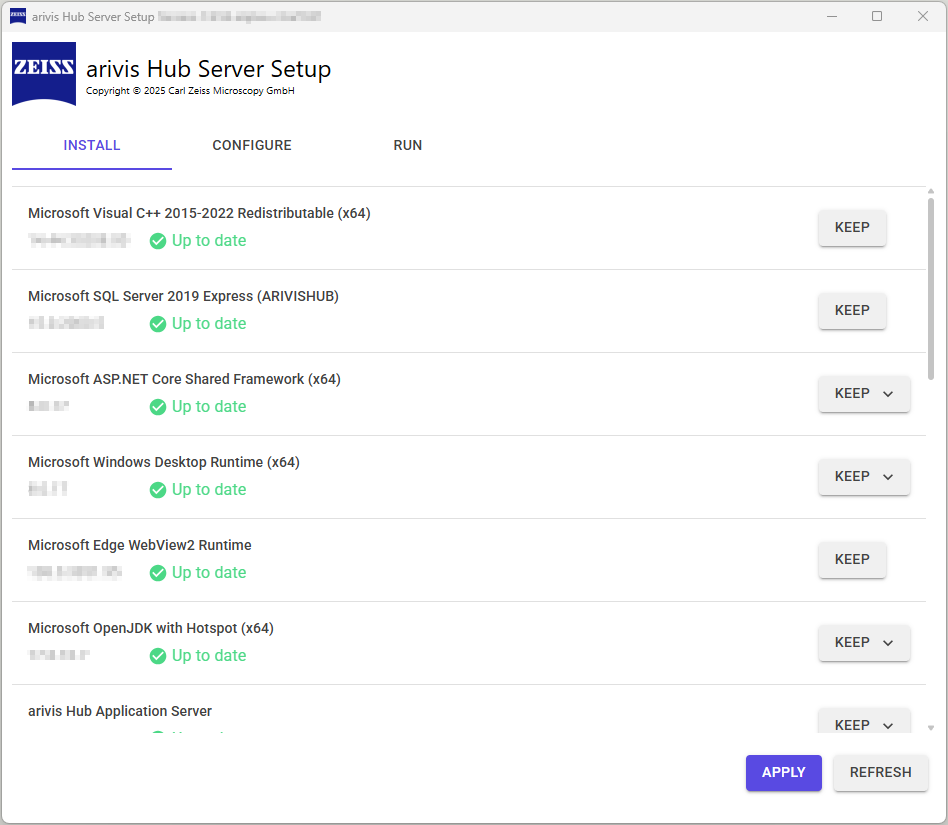948x825 pixels.
Task: Select the INSTALL tab
Action: coord(91,145)
